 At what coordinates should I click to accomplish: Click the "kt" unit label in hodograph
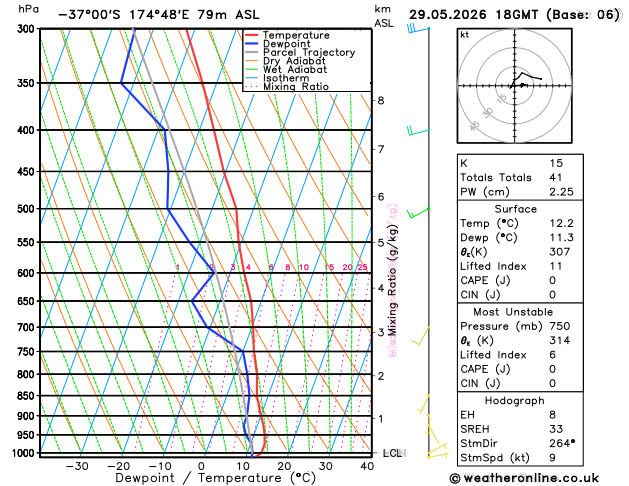point(465,35)
